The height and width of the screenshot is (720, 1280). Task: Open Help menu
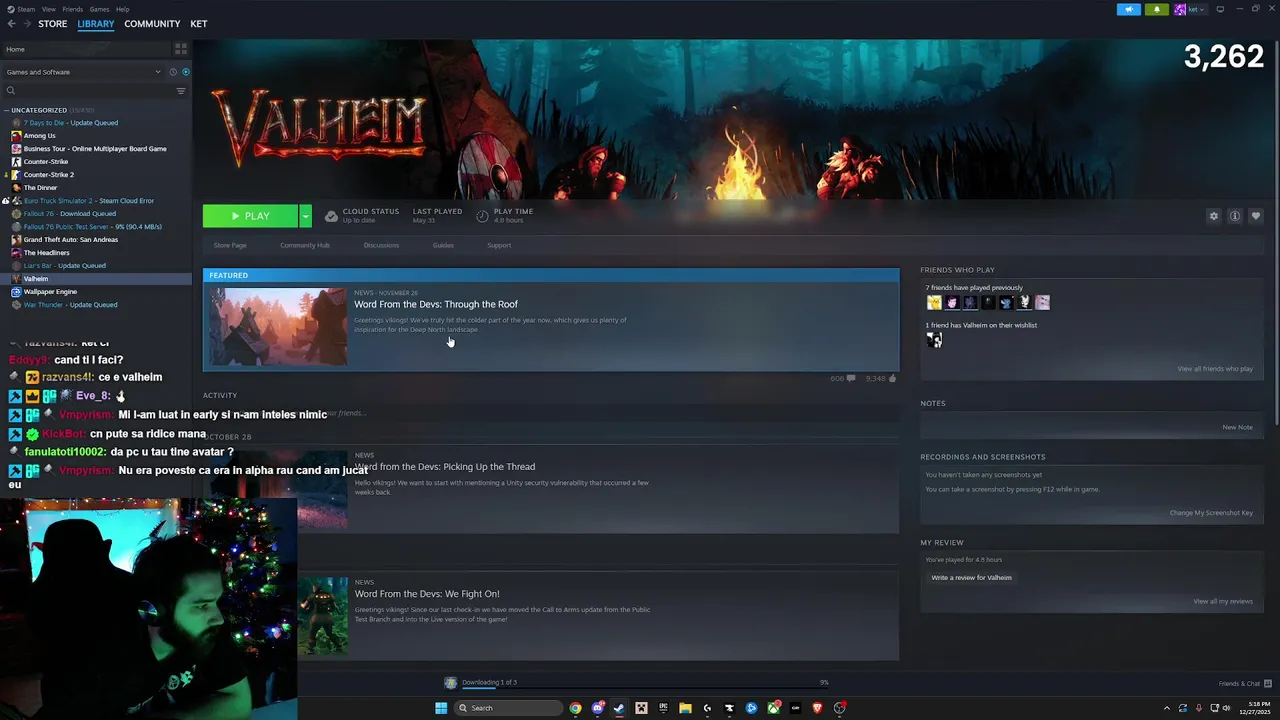(122, 9)
